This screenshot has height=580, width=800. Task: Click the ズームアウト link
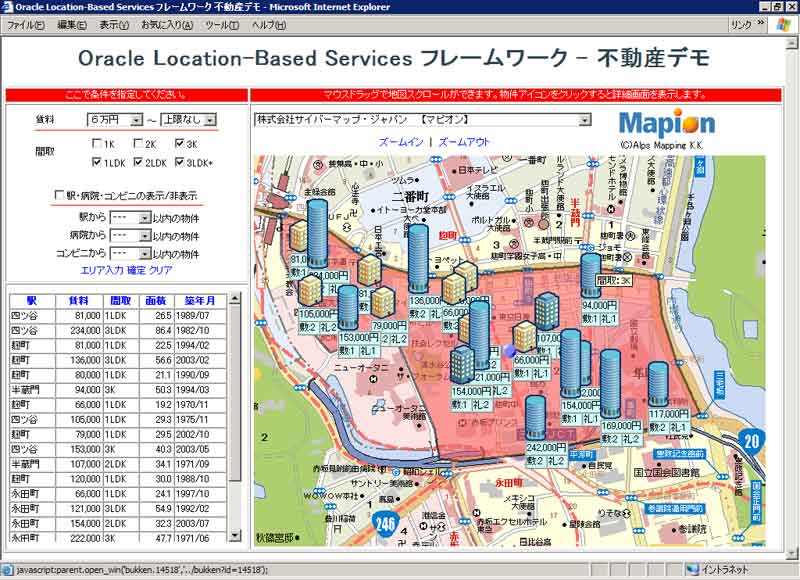[x=464, y=142]
